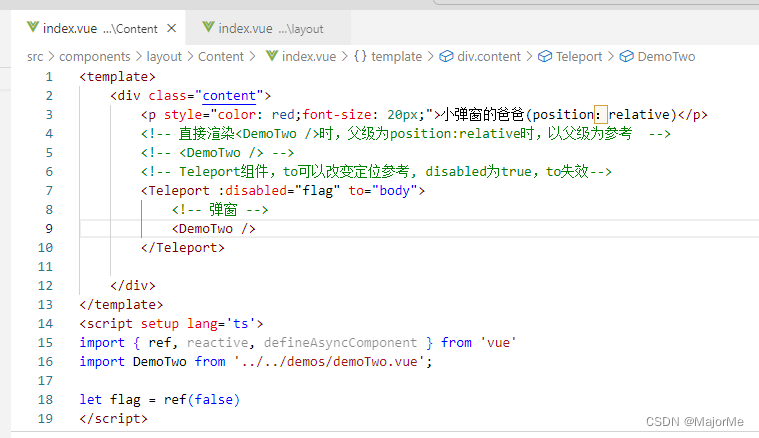Click line number 9 in the gutter
The image size is (759, 438).
49,228
